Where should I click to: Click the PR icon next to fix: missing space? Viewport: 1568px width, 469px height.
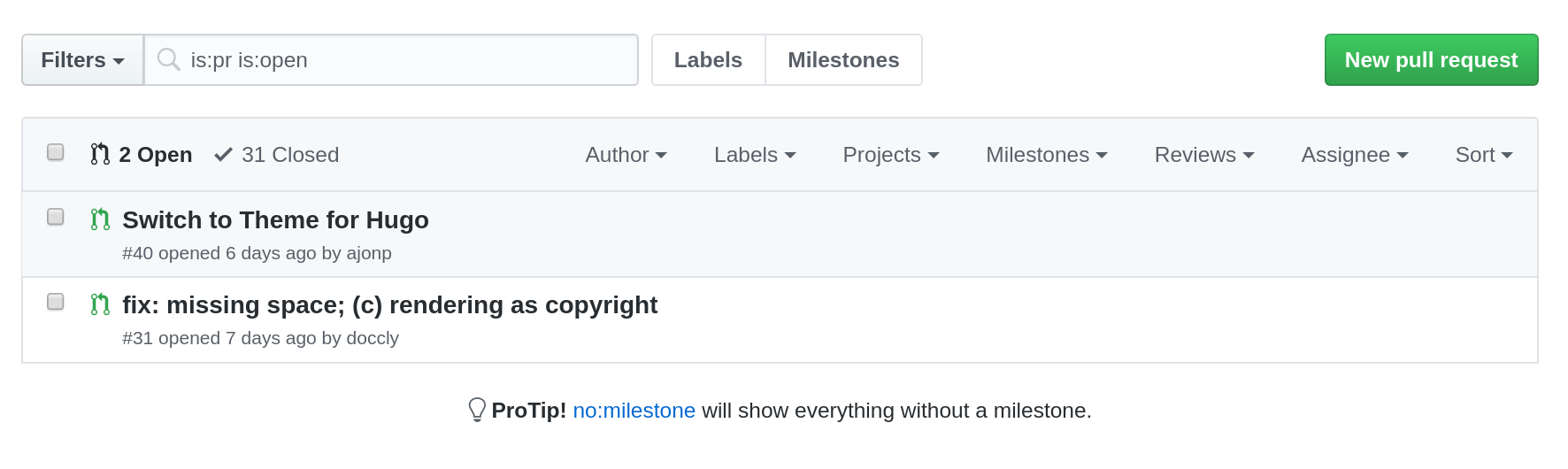[100, 304]
